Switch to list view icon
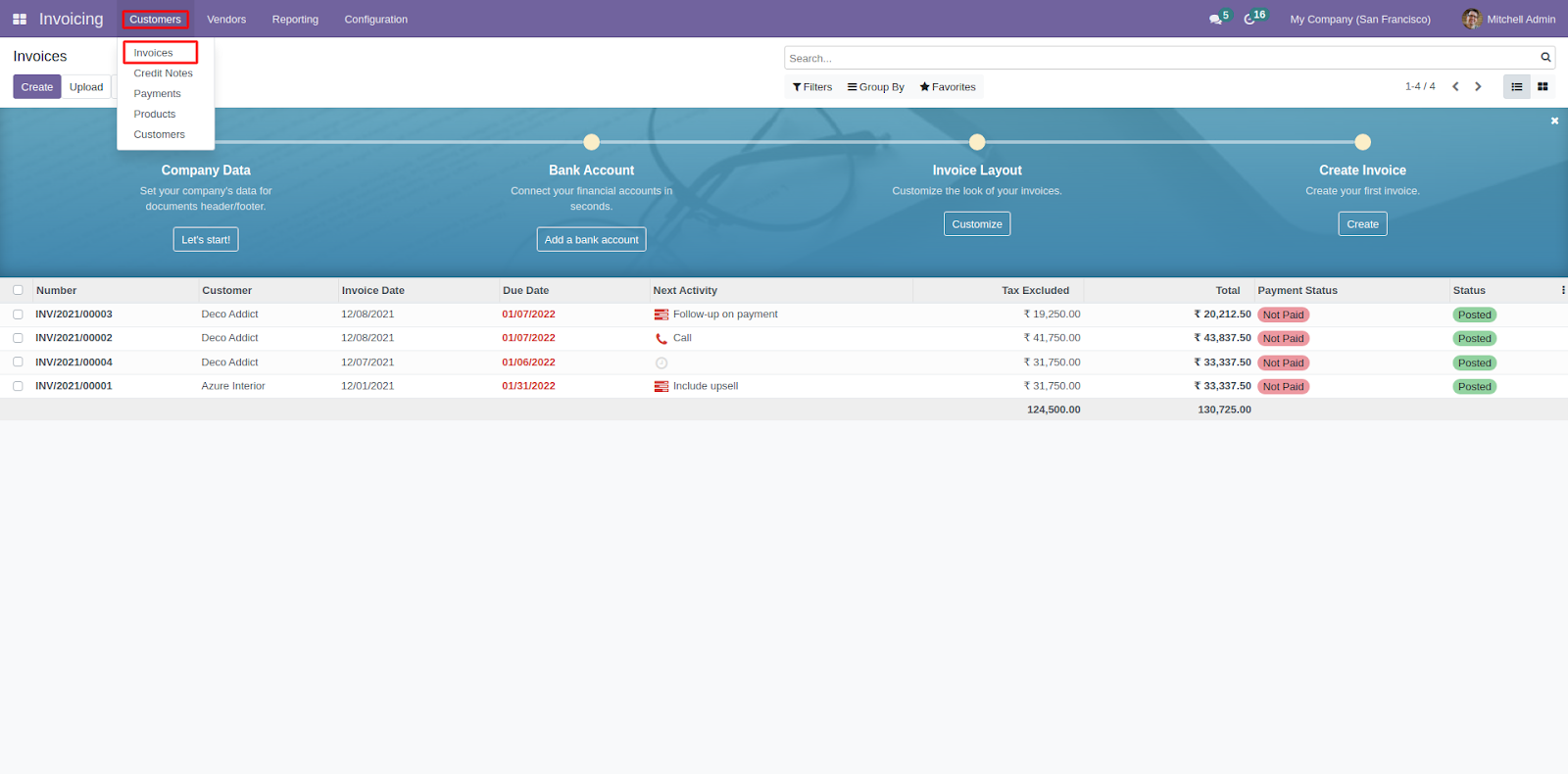The width and height of the screenshot is (1568, 774). (1516, 86)
